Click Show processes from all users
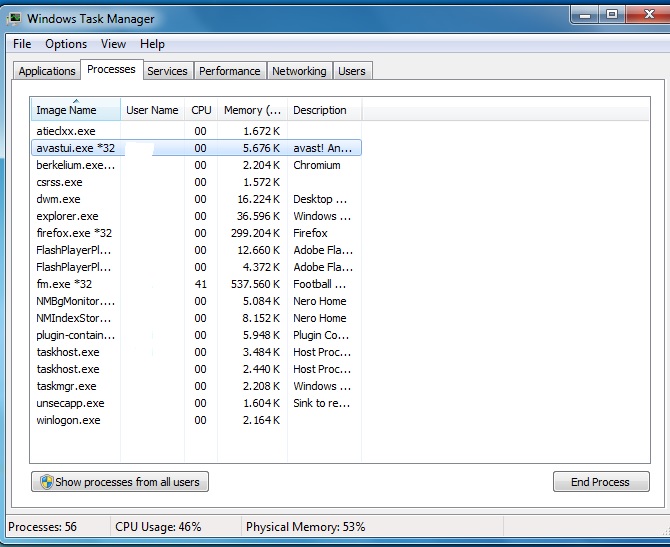The height and width of the screenshot is (547, 670). [x=120, y=482]
